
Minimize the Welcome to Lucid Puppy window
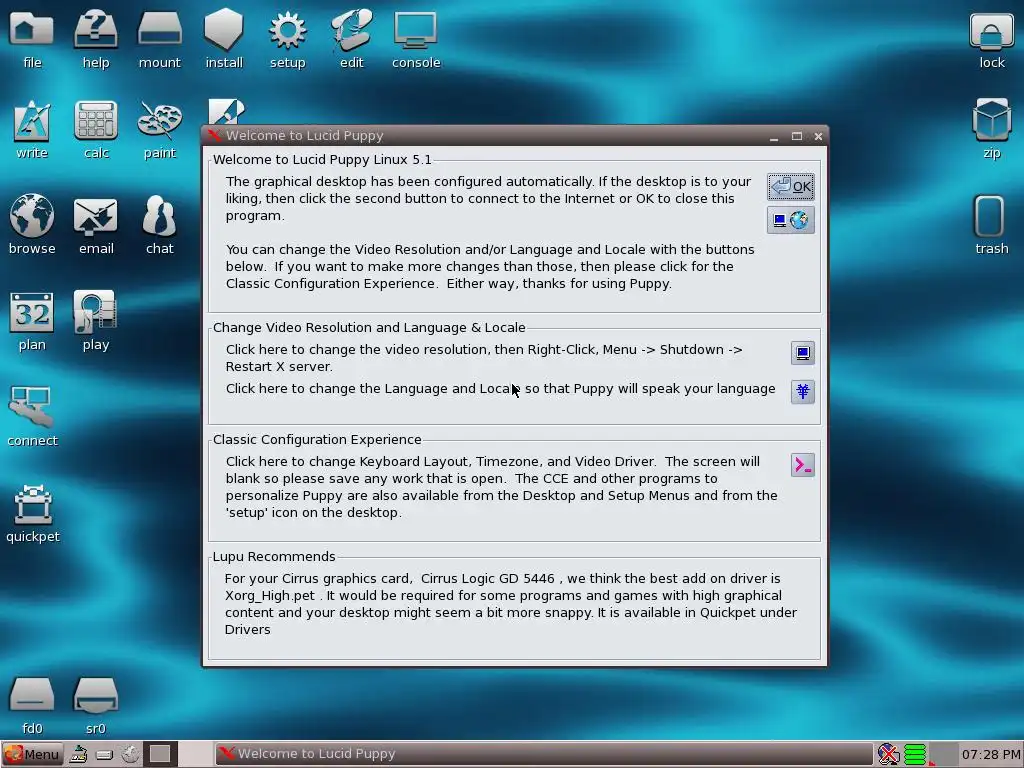pyautogui.click(x=774, y=136)
